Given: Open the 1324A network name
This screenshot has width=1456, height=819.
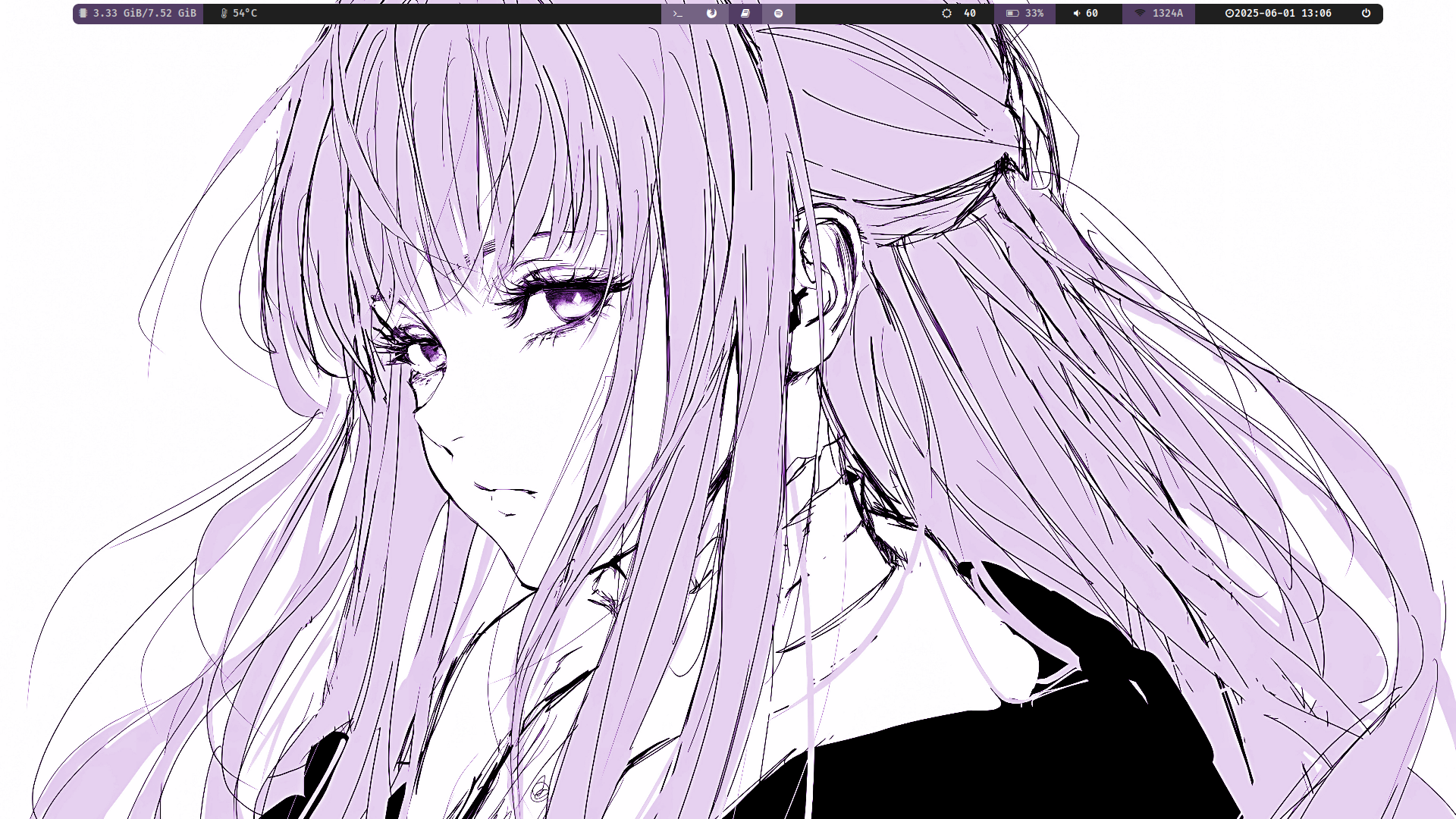Looking at the screenshot, I should click(x=1168, y=14).
